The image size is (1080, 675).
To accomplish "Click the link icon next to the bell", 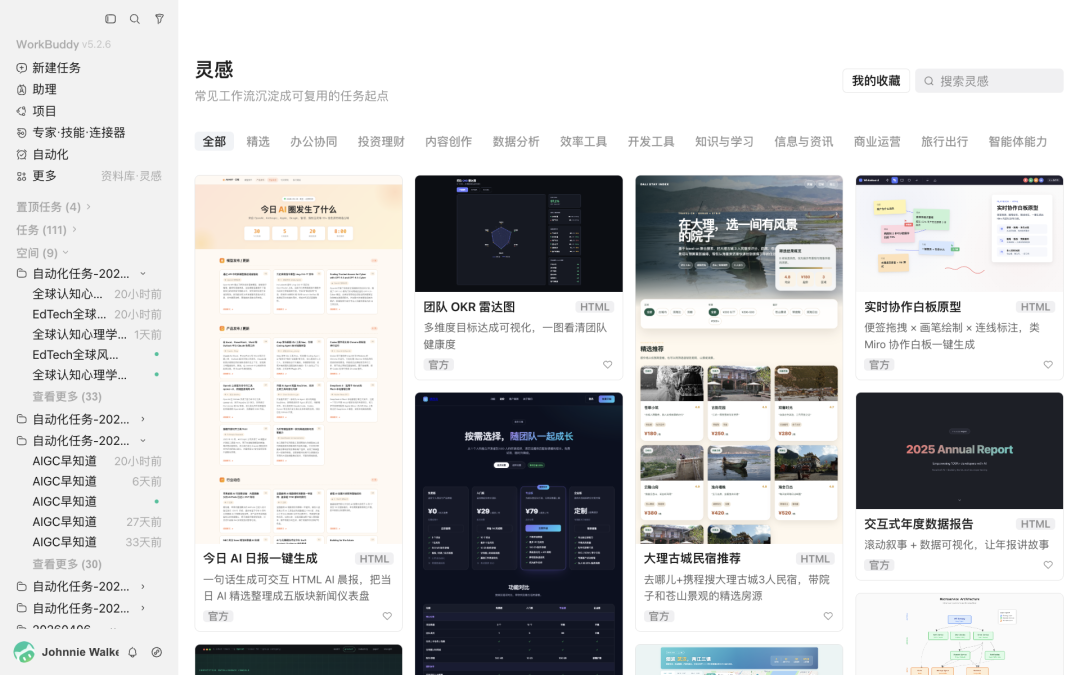I will coord(156,652).
